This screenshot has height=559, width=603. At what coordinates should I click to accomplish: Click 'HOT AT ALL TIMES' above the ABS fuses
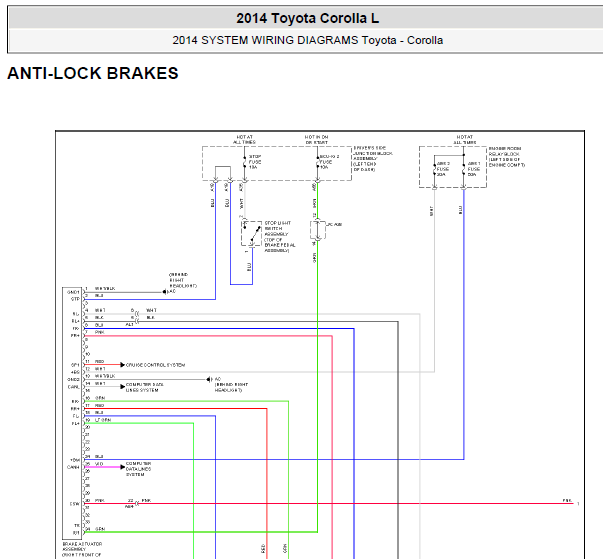(x=464, y=140)
